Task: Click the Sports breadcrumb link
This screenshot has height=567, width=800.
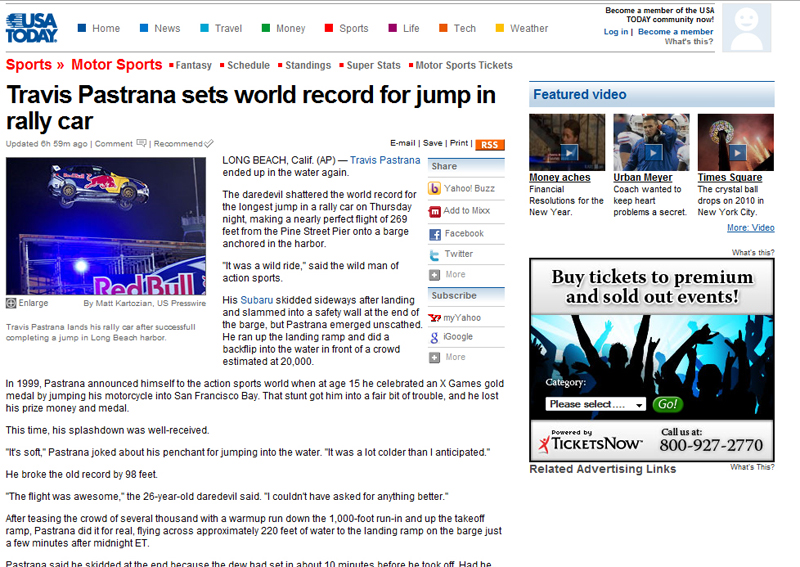Action: point(29,65)
